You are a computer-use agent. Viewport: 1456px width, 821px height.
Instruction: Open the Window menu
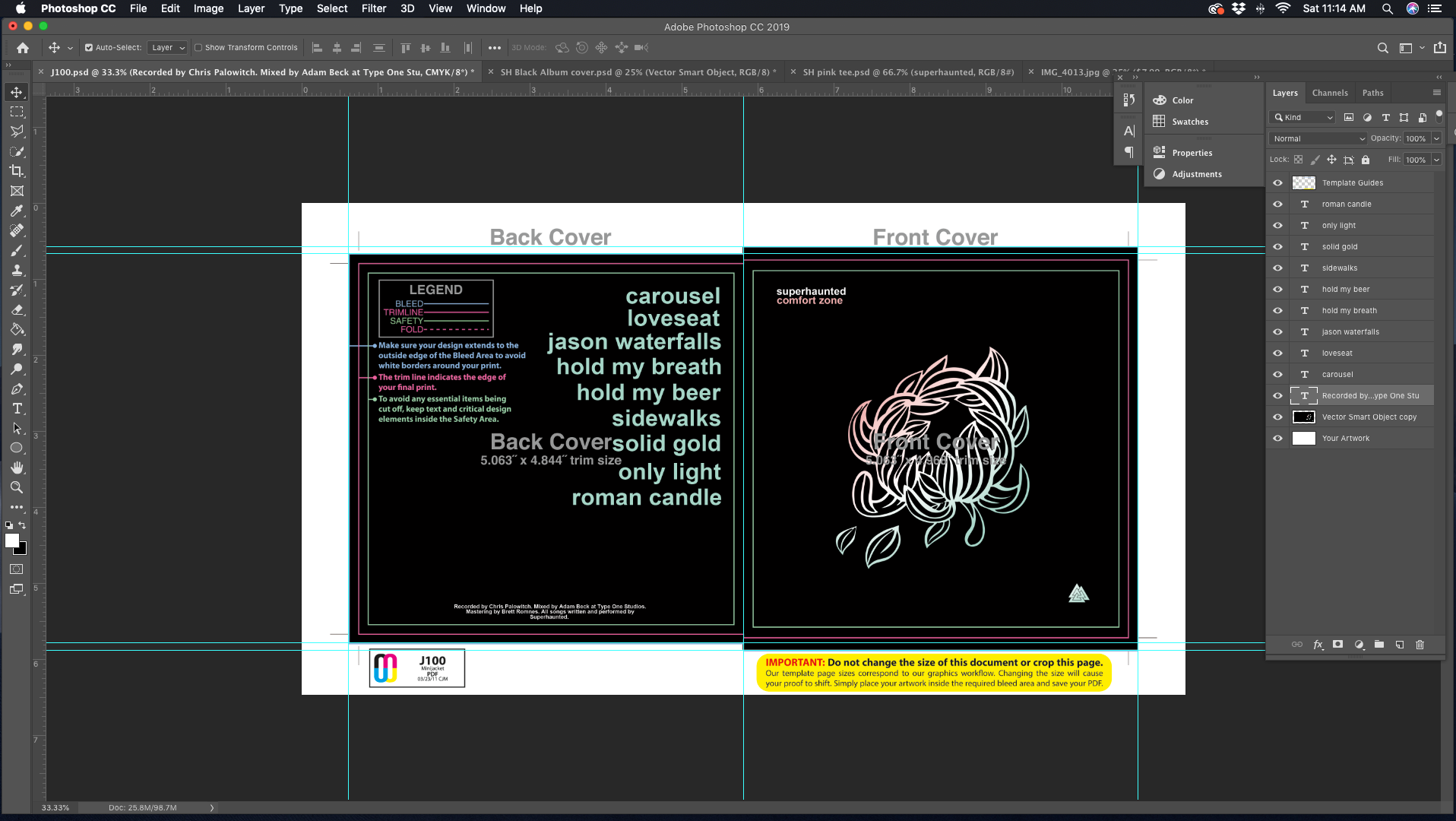[x=486, y=8]
